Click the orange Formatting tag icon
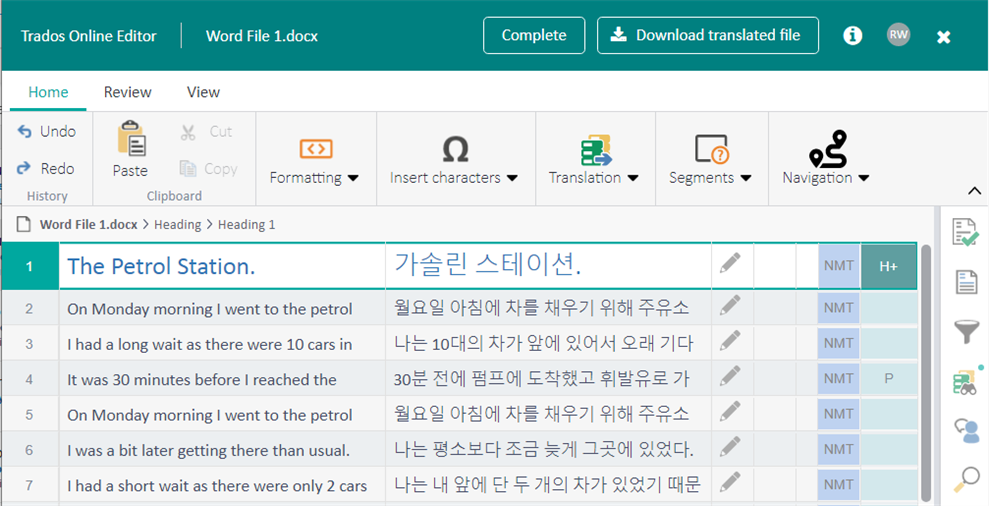This screenshot has width=989, height=506. (x=316, y=149)
